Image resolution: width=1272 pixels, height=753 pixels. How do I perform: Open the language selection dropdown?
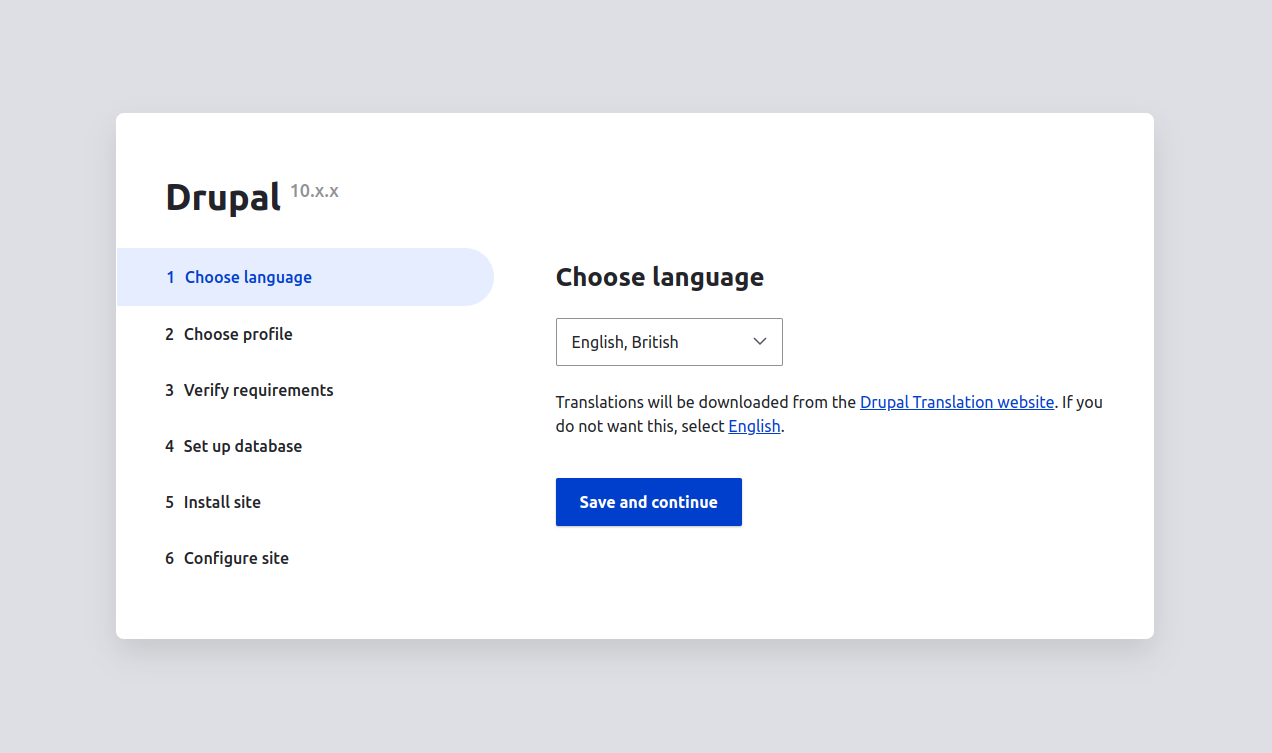tap(668, 342)
